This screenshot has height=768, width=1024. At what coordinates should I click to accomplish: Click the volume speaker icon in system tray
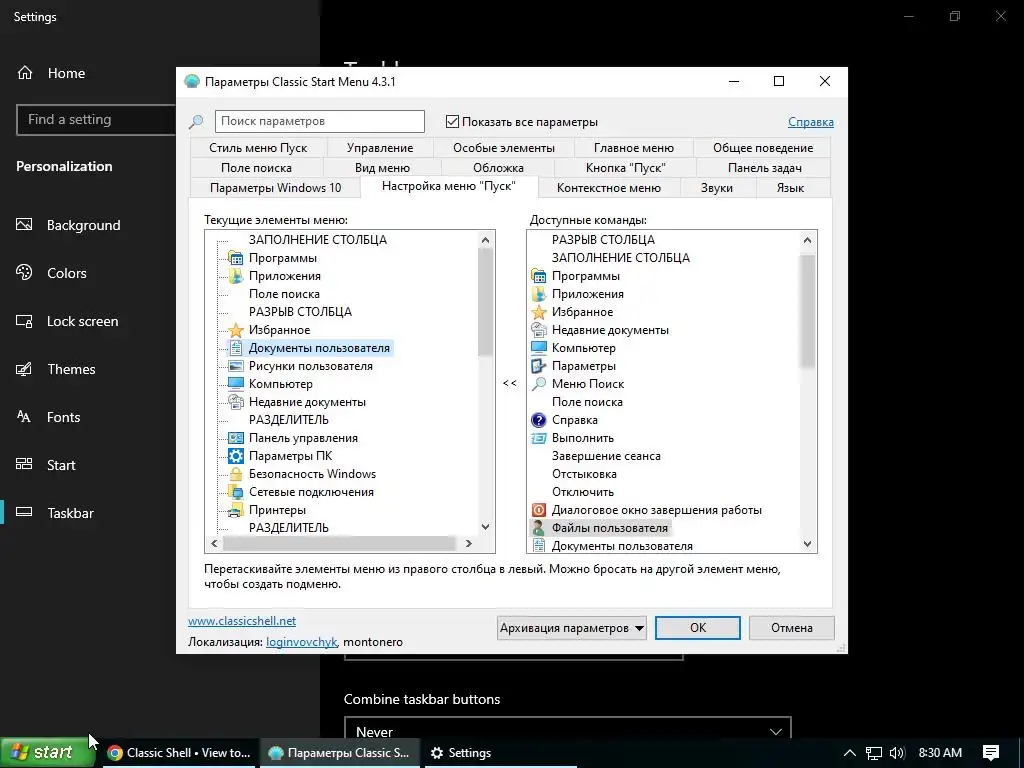[897, 753]
